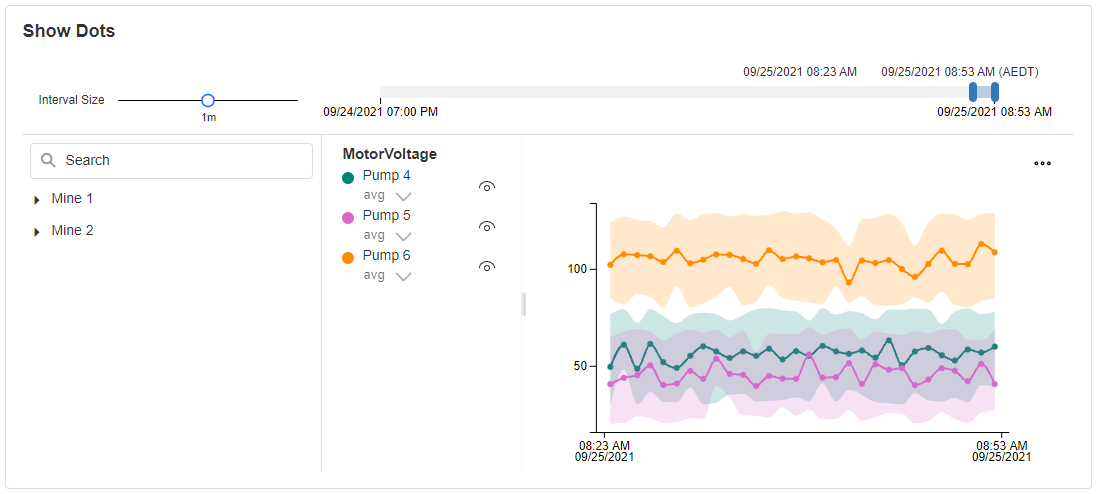This screenshot has width=1097, height=494.
Task: Select Mine 1 in hierarchy
Action: [72, 199]
